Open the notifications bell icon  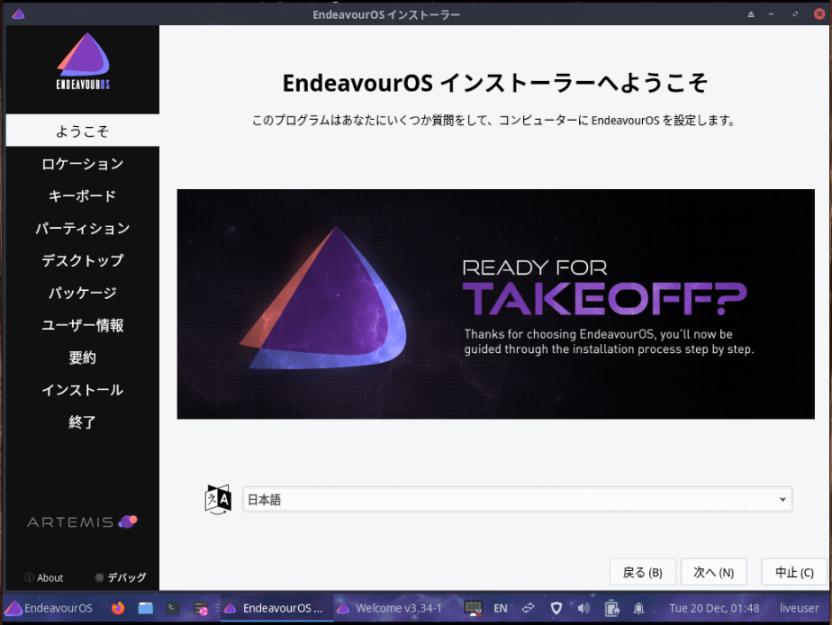click(x=639, y=608)
